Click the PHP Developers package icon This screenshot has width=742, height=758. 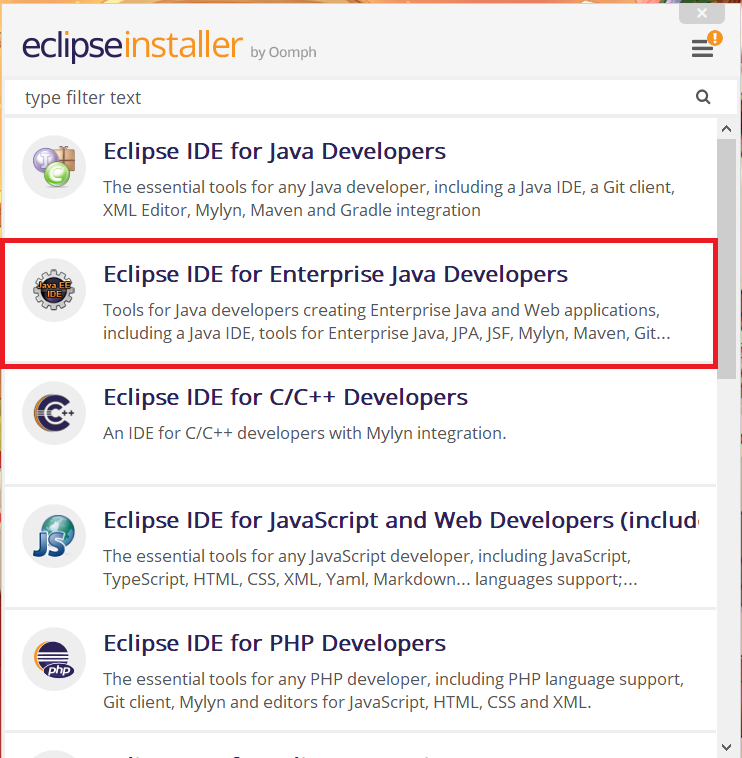click(54, 659)
